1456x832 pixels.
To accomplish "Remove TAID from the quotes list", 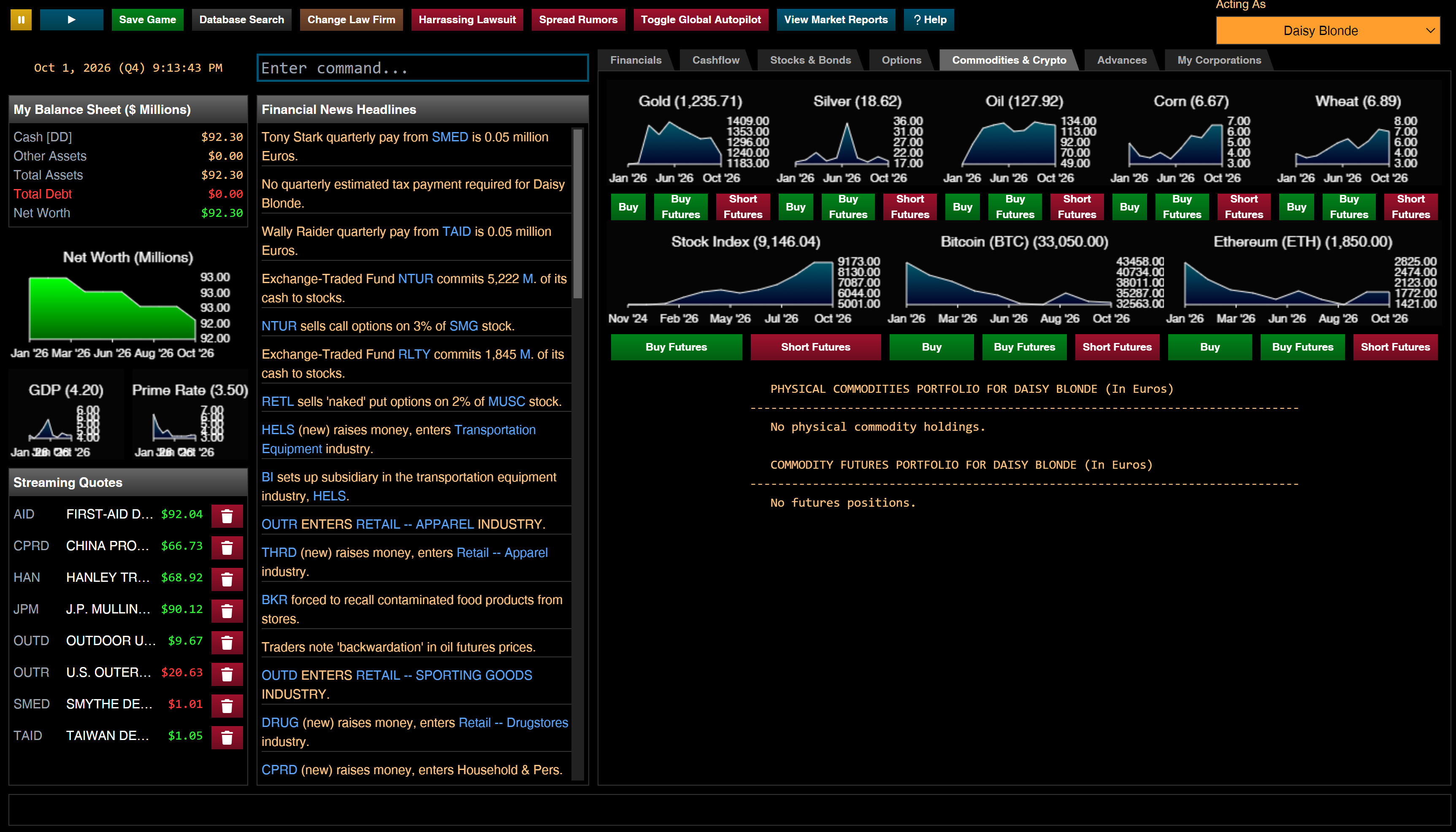I will tap(227, 737).
